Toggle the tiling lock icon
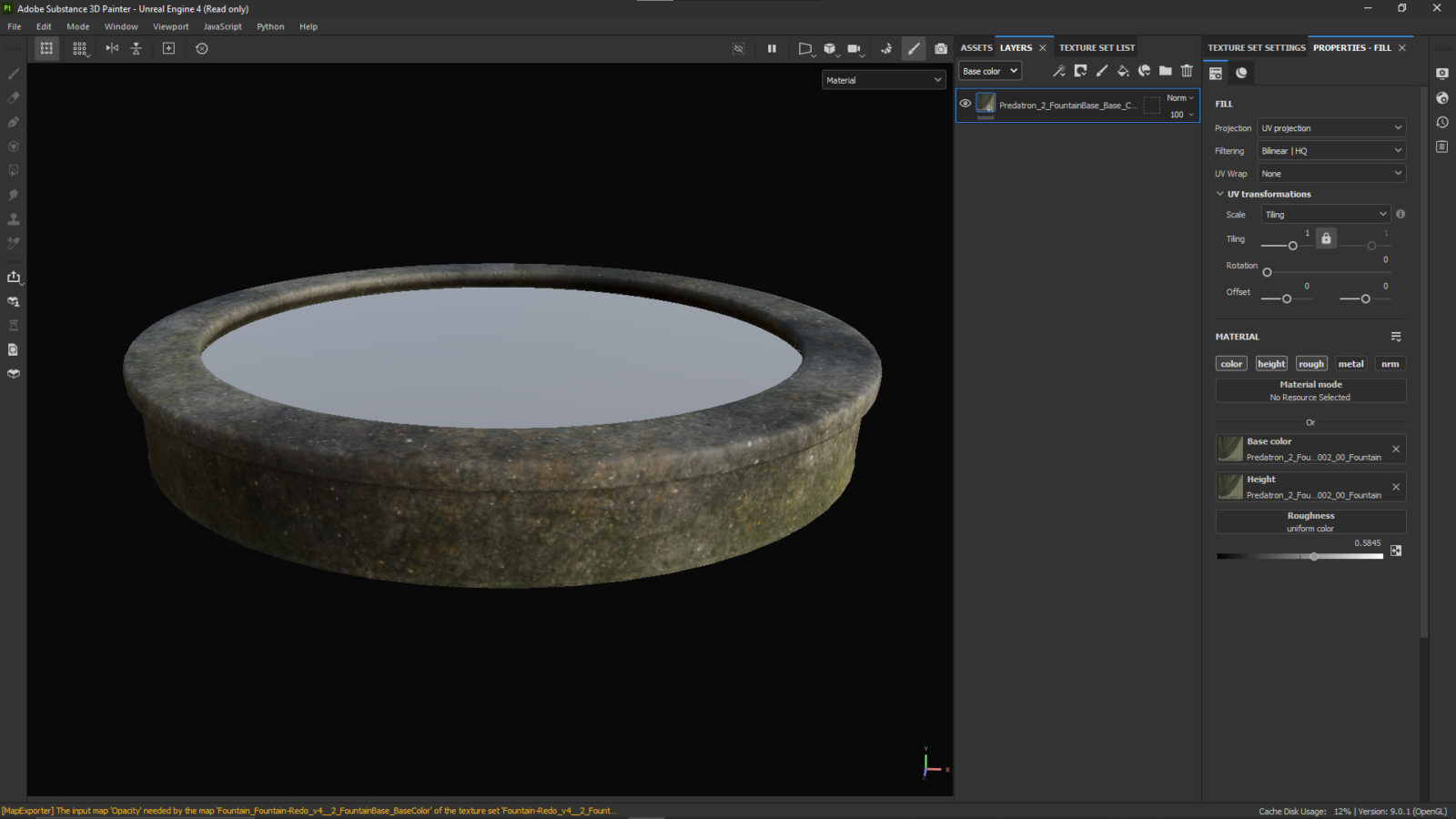The height and width of the screenshot is (819, 1456). [1326, 238]
